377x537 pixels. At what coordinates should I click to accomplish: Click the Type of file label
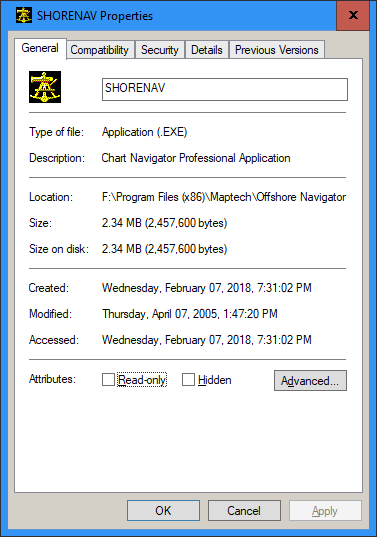(56, 132)
